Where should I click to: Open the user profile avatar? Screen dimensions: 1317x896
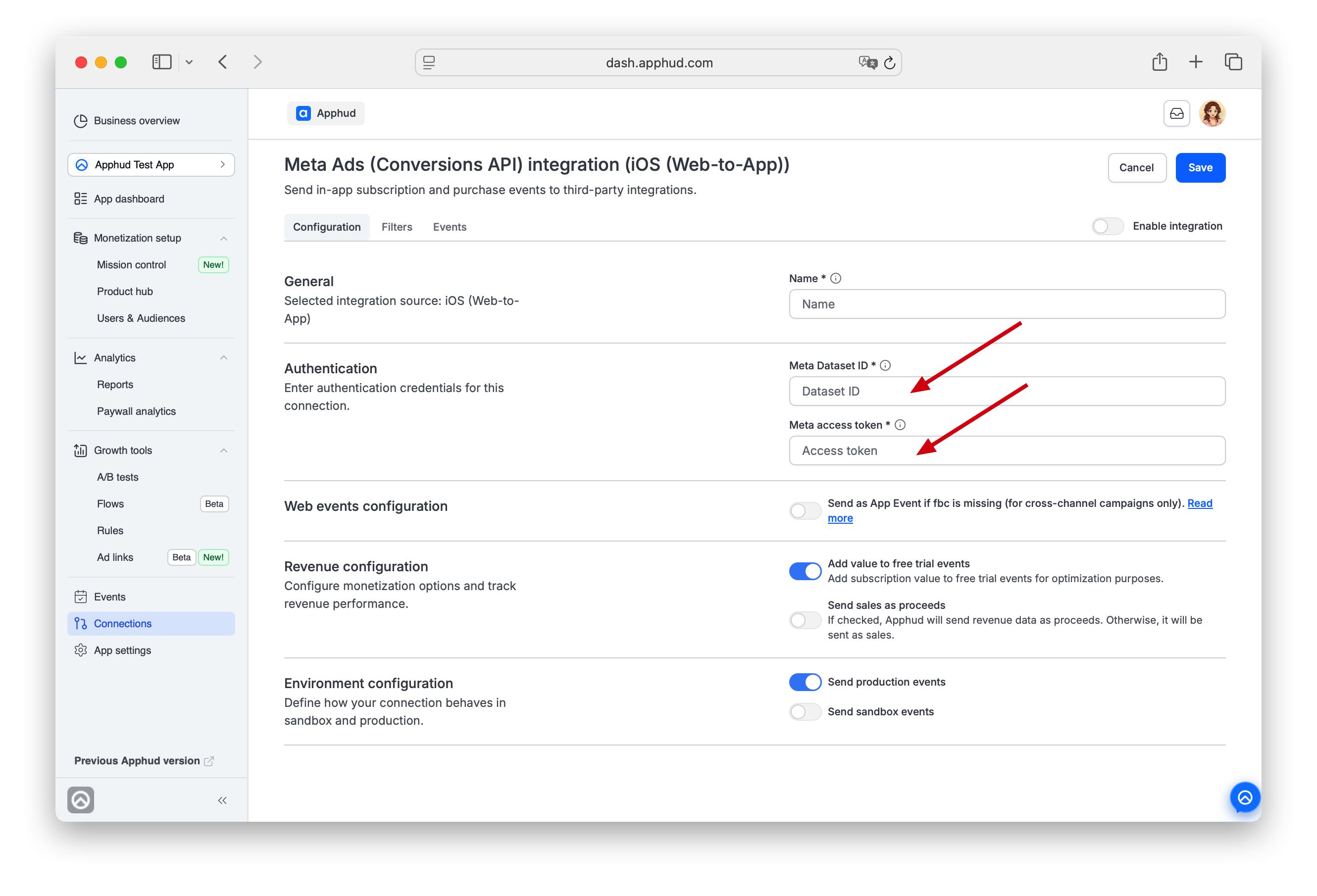click(1212, 113)
